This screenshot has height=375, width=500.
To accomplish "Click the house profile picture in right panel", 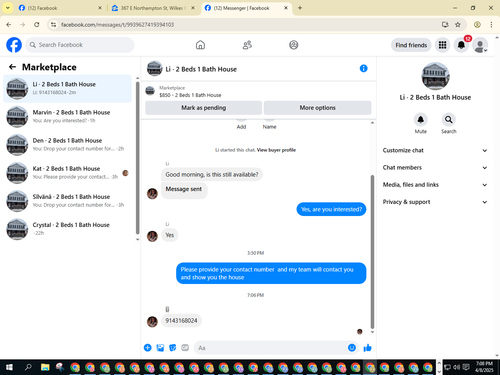I will coord(435,76).
